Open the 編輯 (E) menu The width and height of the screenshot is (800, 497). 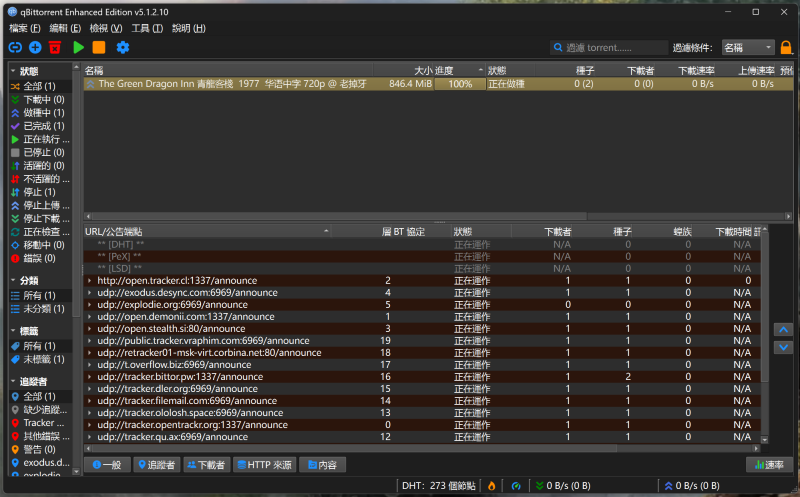65,29
